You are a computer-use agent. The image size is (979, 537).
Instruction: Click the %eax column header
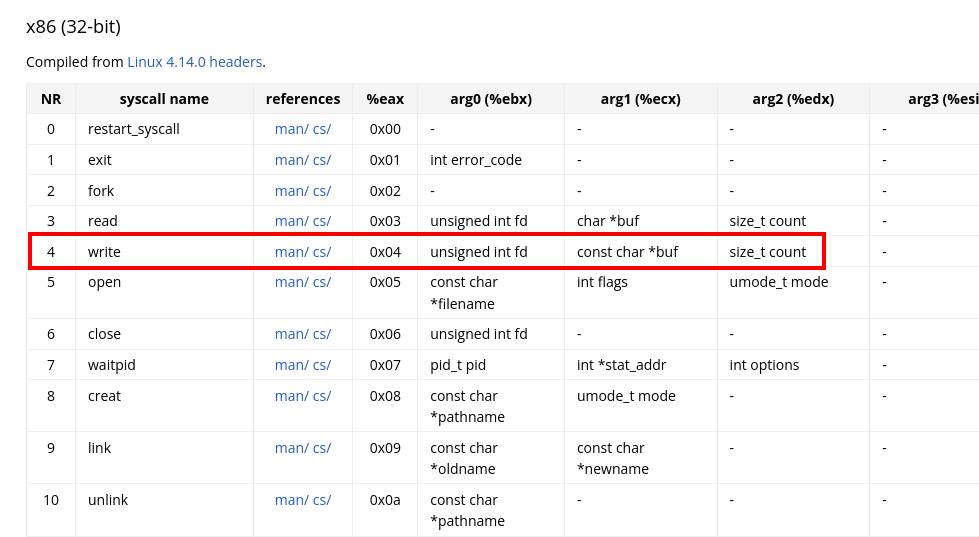point(385,99)
